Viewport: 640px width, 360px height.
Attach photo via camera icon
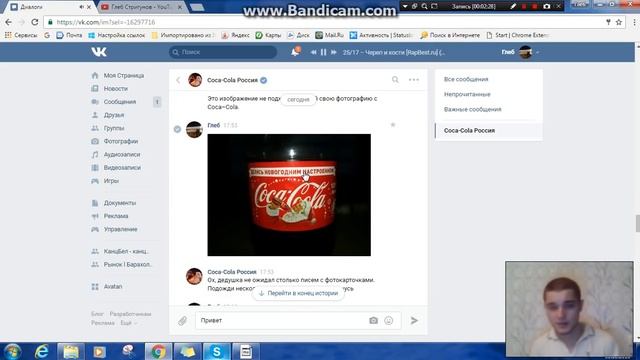pos(373,320)
